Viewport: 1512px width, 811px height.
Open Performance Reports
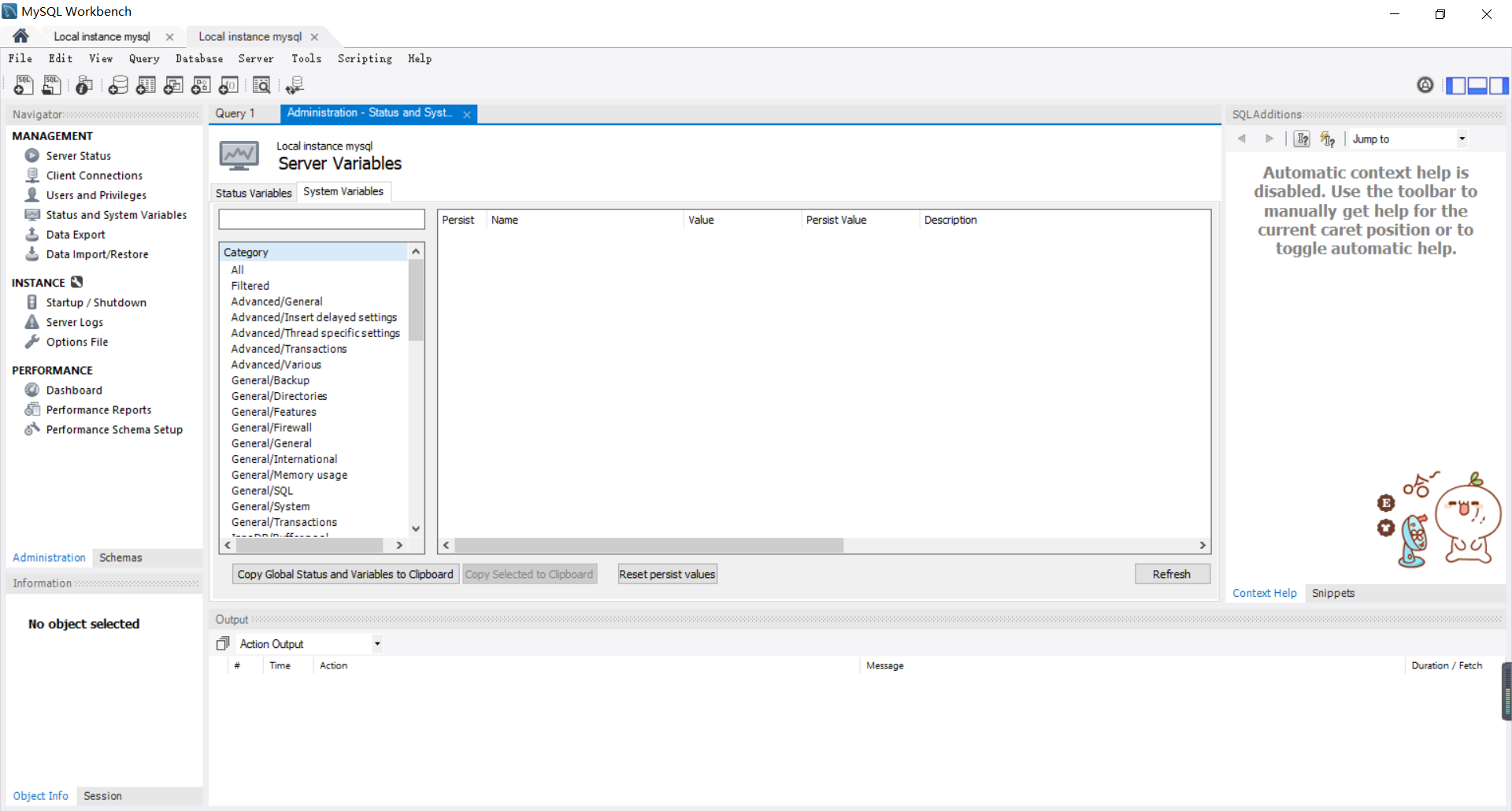[98, 409]
